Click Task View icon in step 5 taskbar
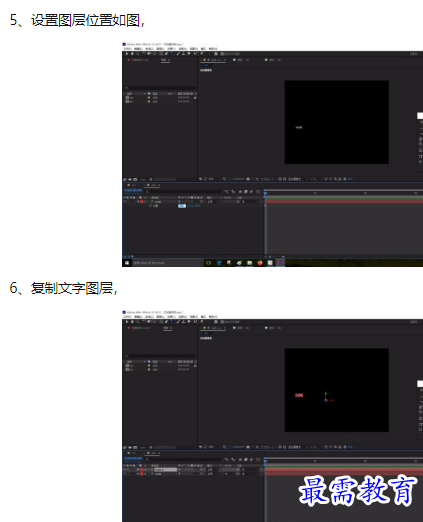The height and width of the screenshot is (522, 423). [x=208, y=263]
